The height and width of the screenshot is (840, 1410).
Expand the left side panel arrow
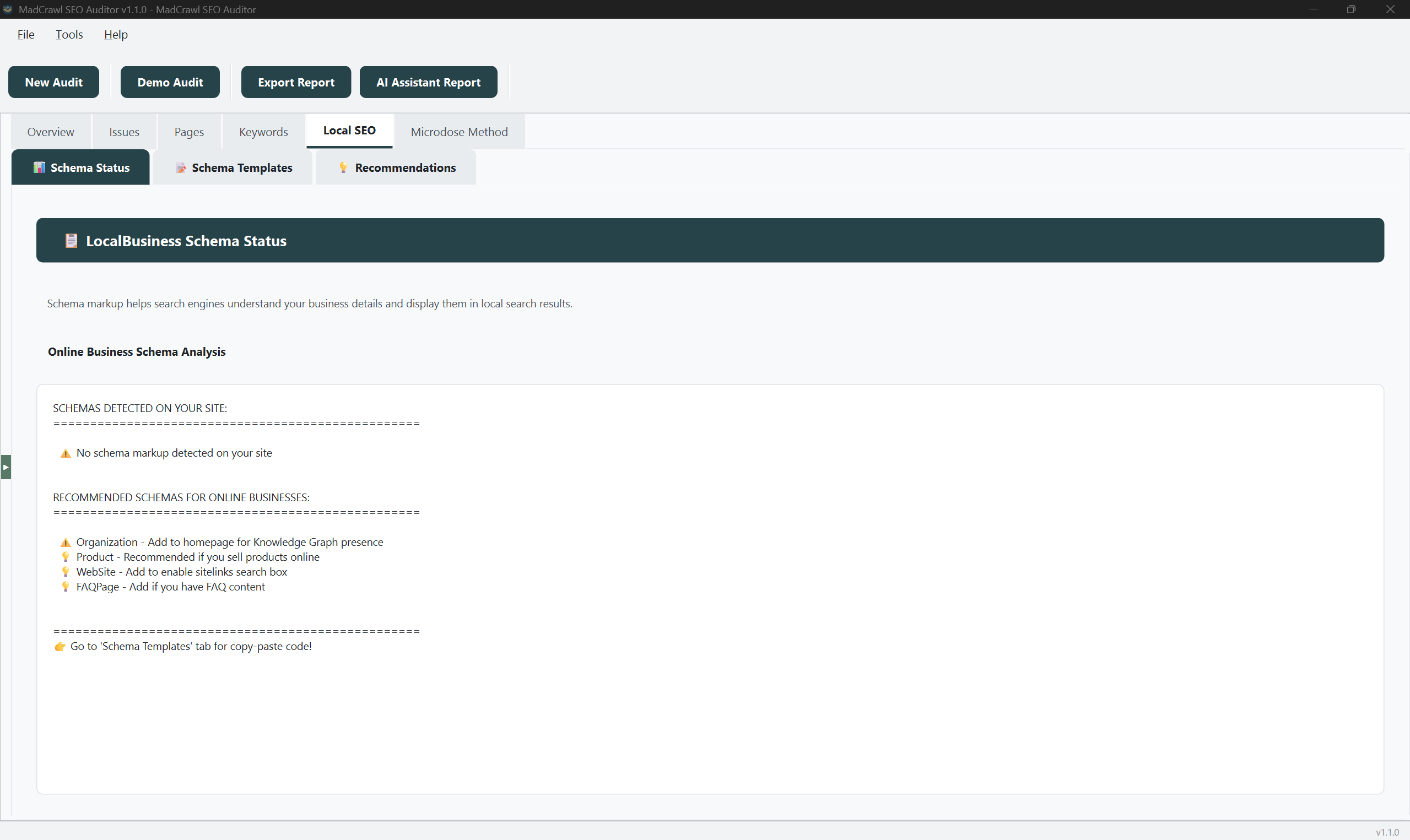point(6,467)
